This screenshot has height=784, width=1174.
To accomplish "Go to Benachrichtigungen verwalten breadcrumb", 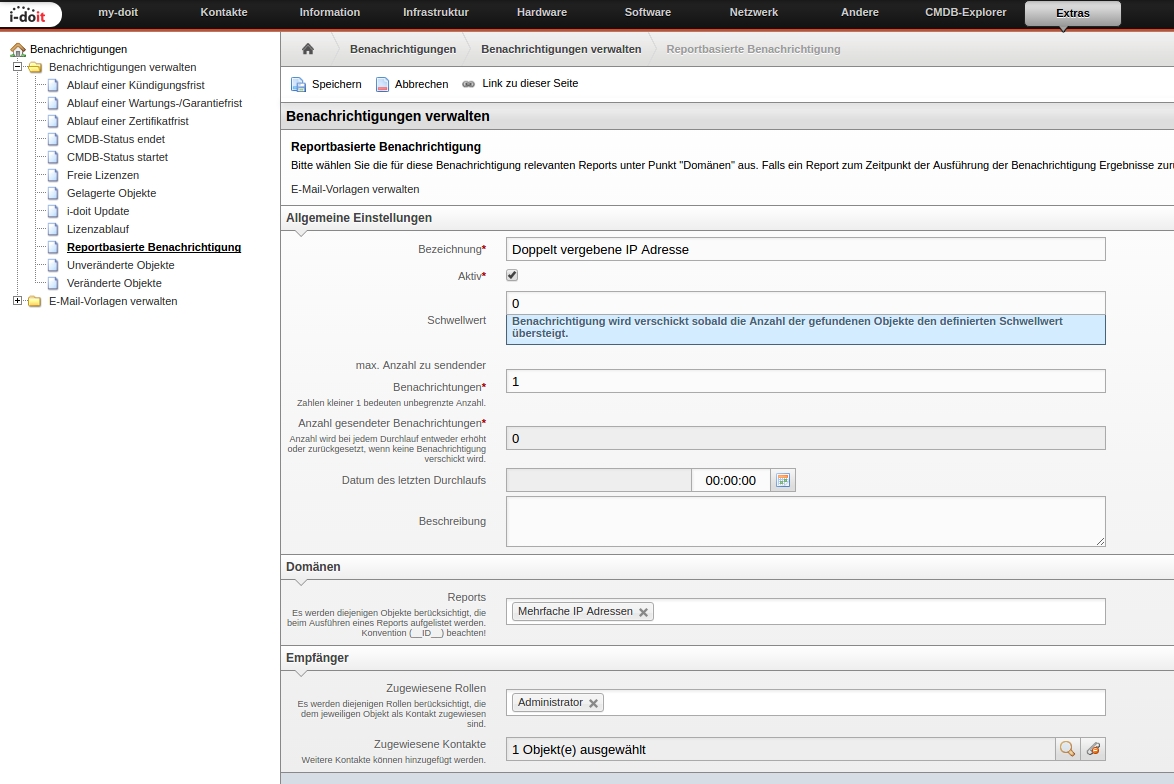I will coord(561,49).
